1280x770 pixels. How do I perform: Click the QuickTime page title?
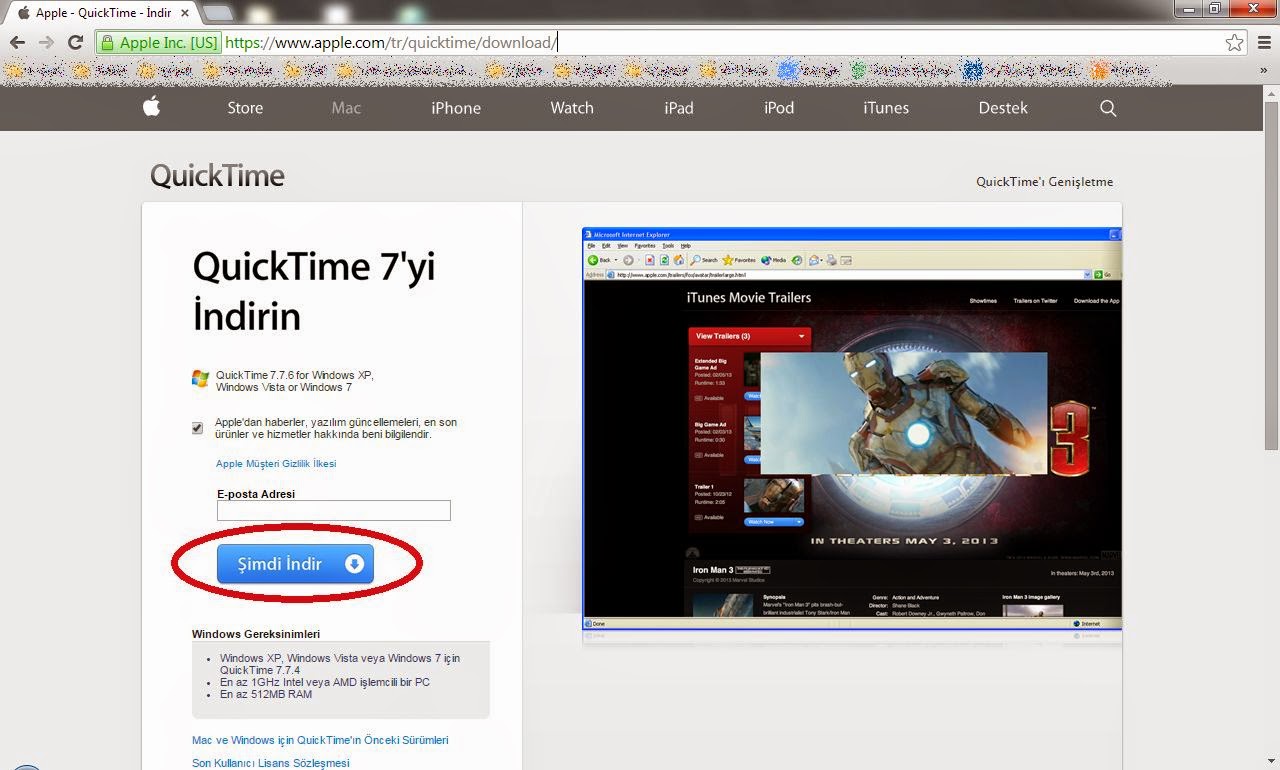(217, 176)
